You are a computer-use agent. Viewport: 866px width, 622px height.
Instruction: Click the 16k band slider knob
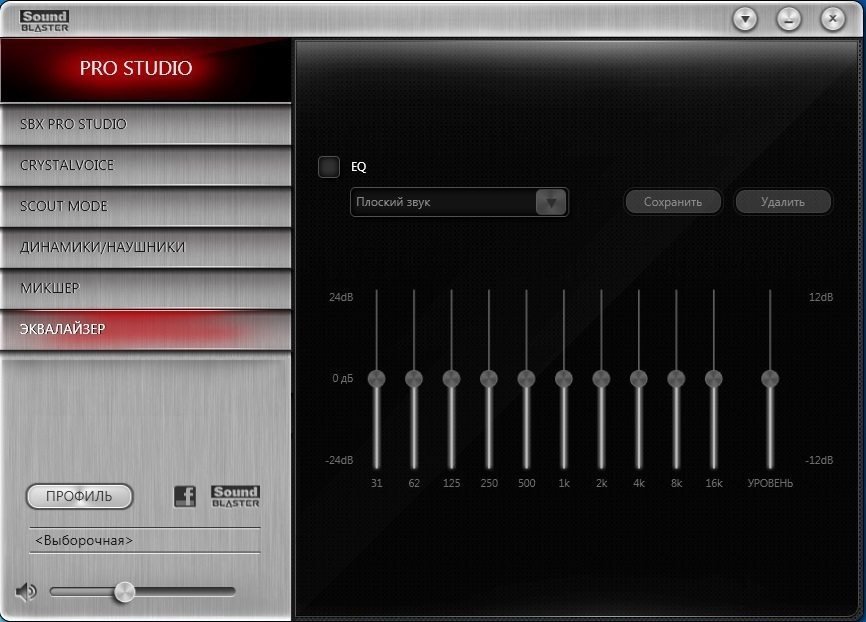[714, 379]
